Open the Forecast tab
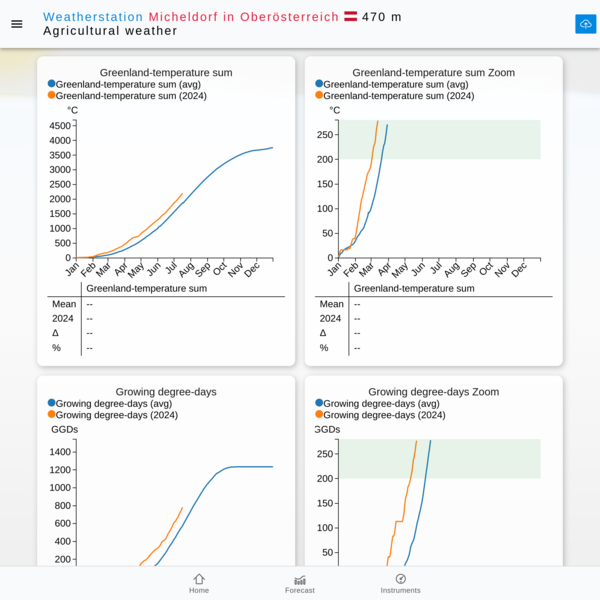The width and height of the screenshot is (600, 600). 300,584
